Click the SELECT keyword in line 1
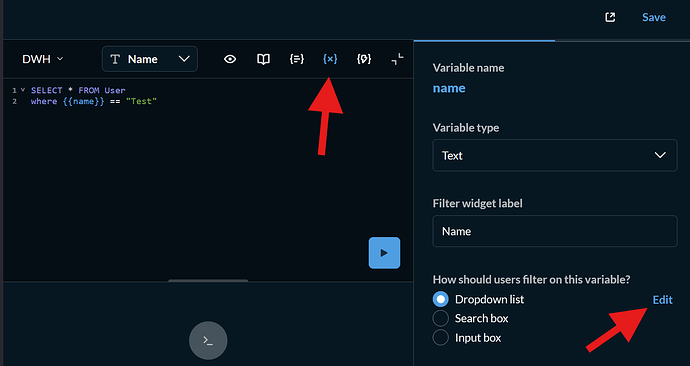This screenshot has height=366, width=690. click(47, 90)
